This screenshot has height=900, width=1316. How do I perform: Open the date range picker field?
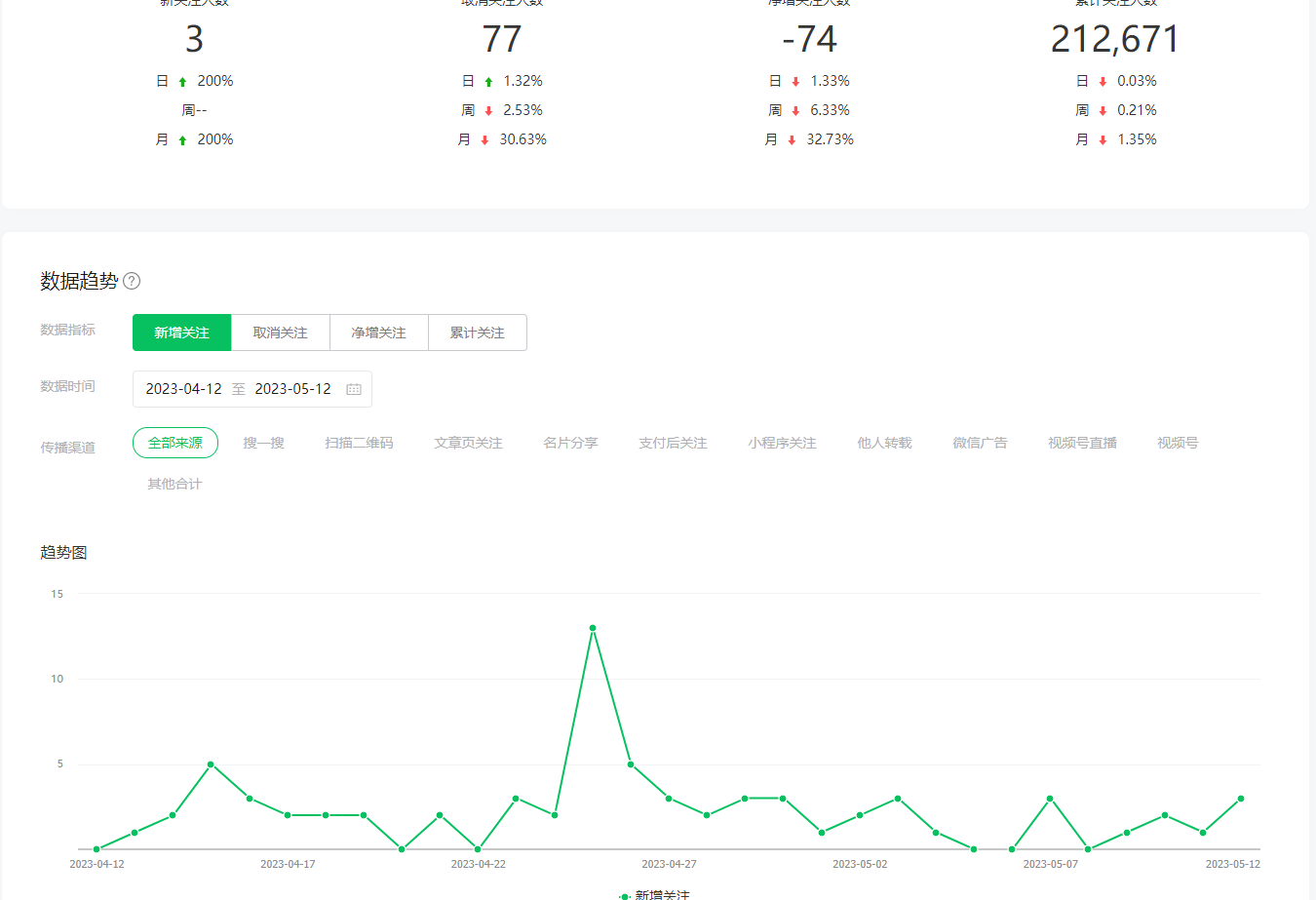click(x=239, y=389)
